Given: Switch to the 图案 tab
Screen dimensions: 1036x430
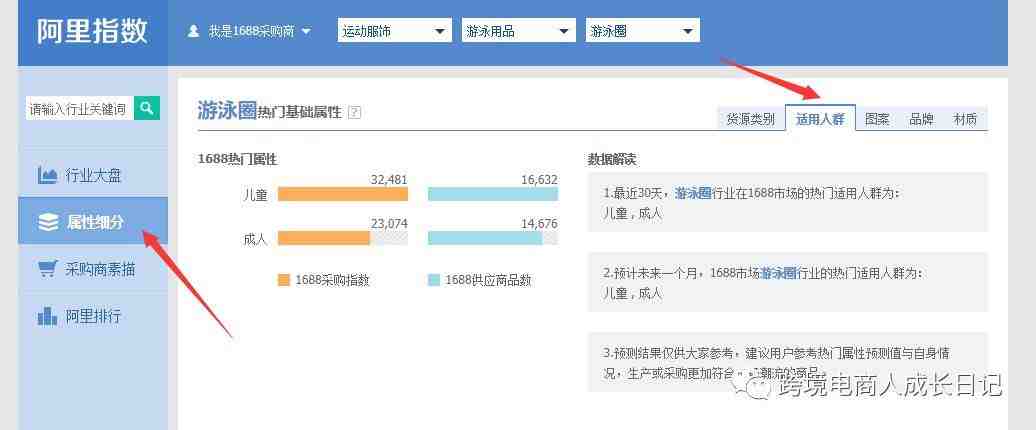Looking at the screenshot, I should click(877, 120).
